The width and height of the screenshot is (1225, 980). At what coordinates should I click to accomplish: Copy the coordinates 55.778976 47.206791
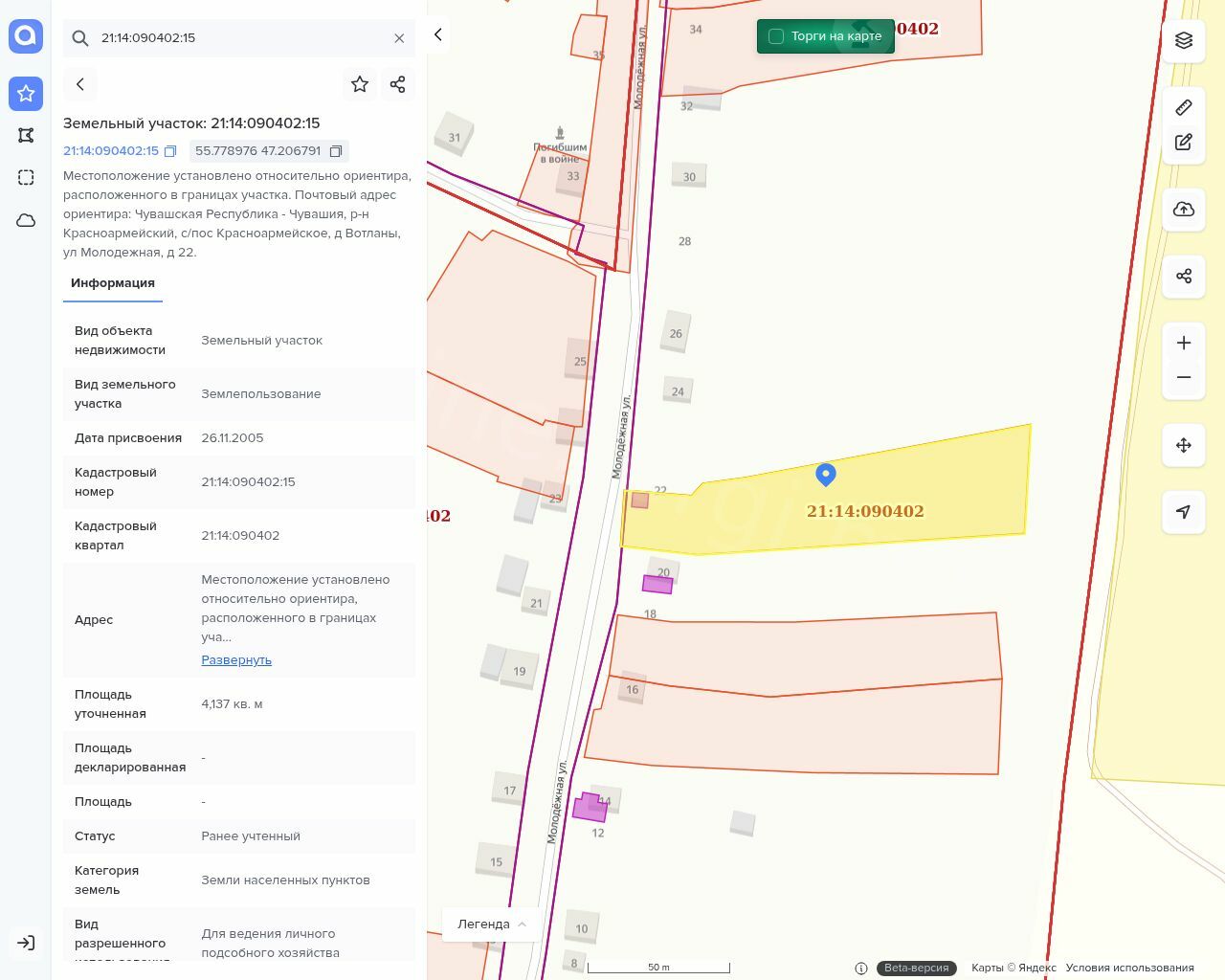336,151
